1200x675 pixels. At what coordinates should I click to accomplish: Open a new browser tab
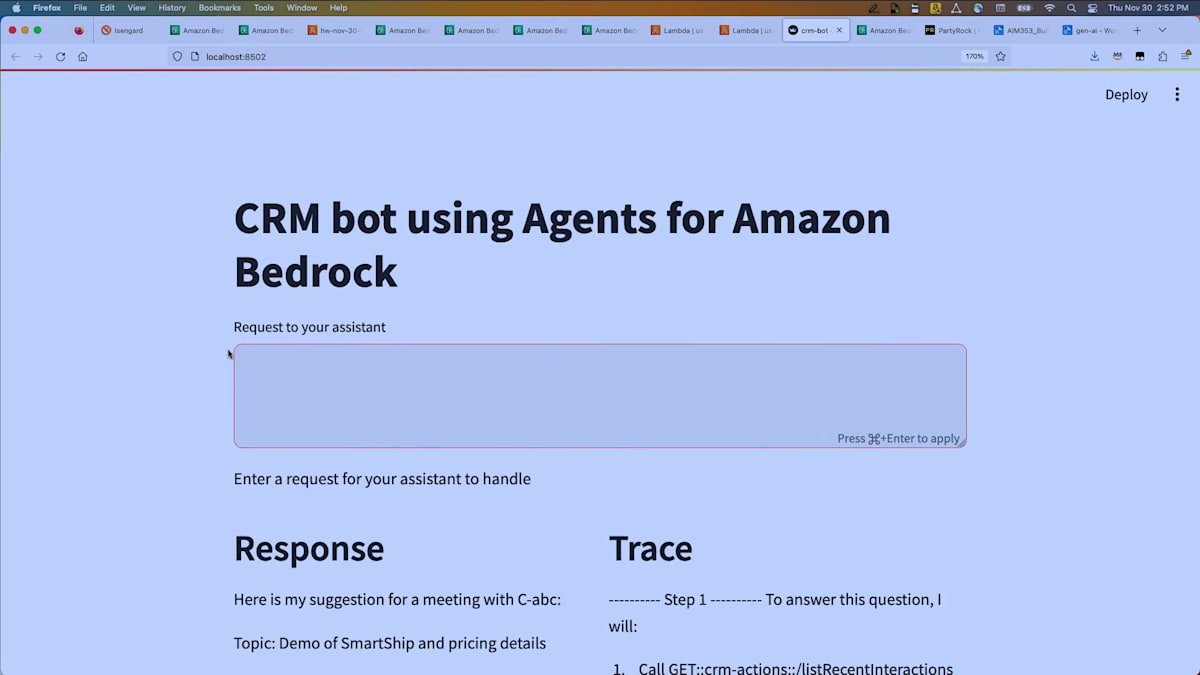[x=1137, y=30]
